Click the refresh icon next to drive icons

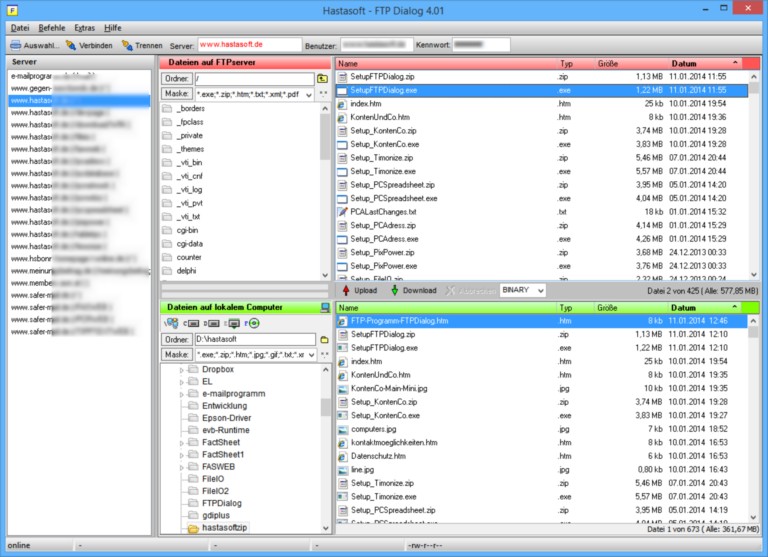[x=253, y=323]
